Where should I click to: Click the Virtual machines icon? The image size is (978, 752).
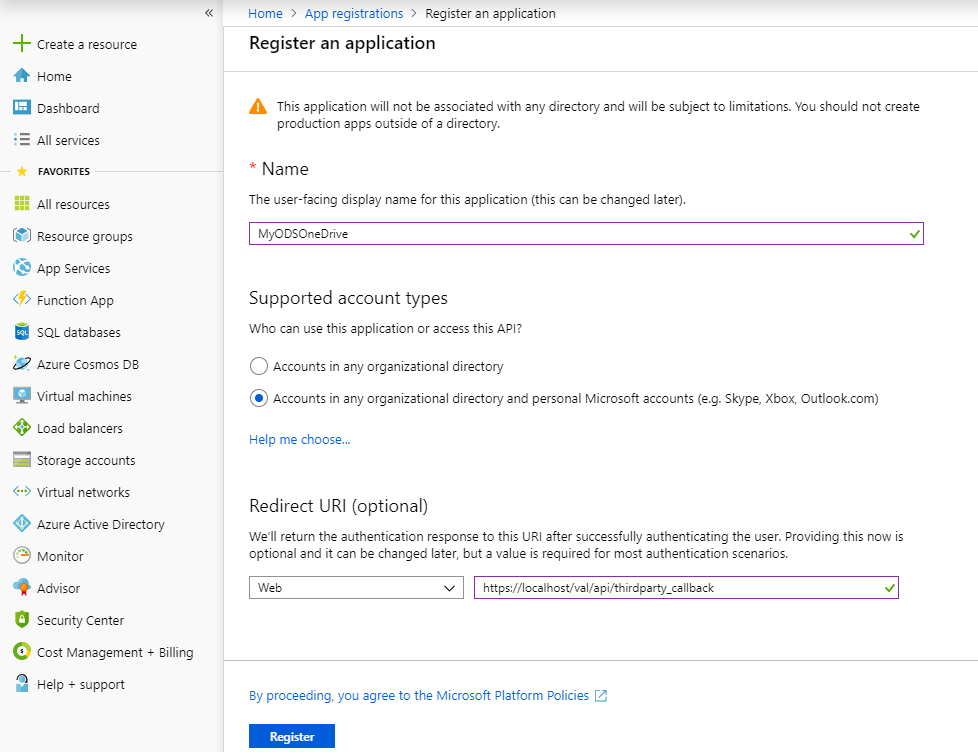[x=21, y=396]
